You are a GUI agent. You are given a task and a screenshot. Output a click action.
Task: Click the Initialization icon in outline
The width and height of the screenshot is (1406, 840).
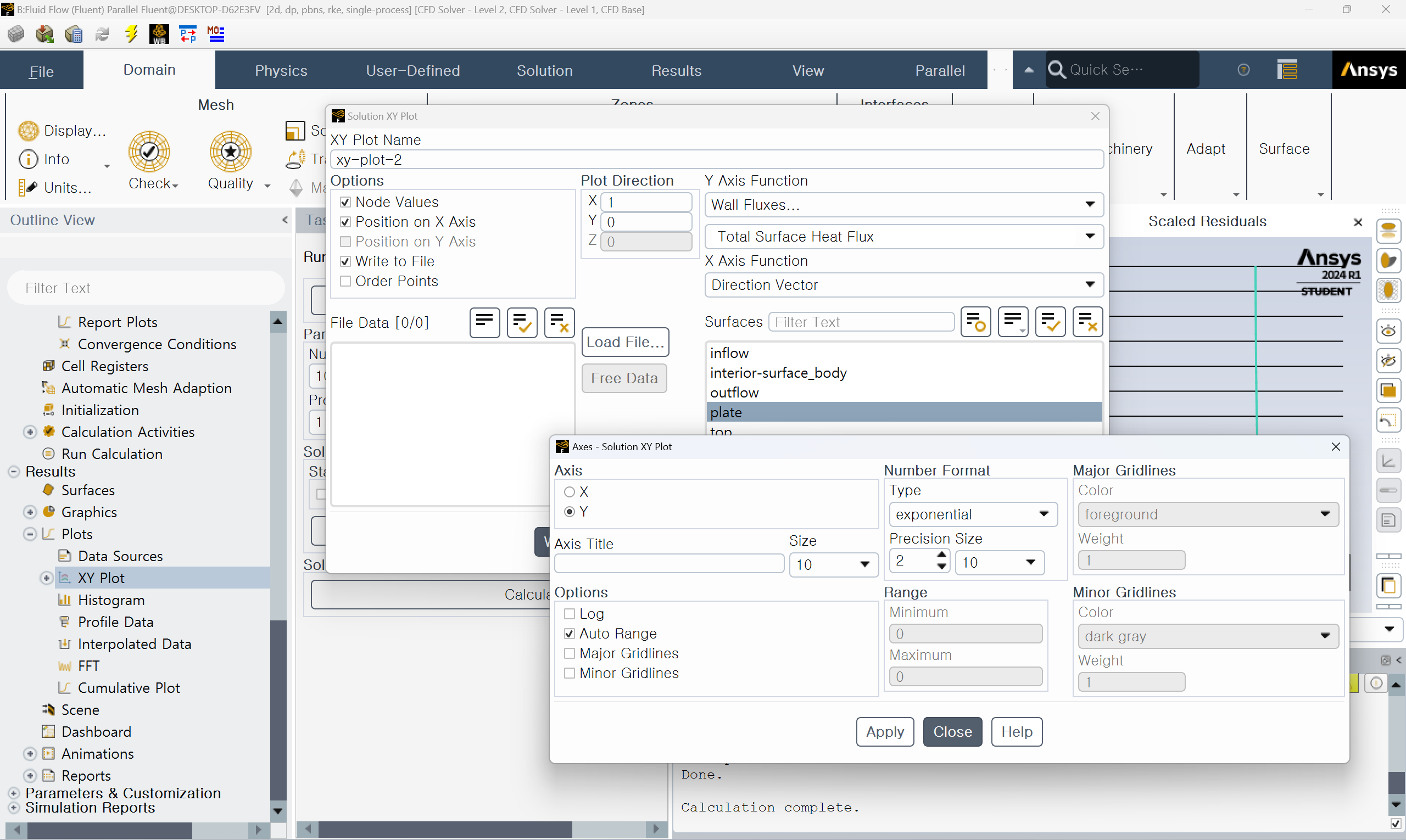tap(49, 410)
